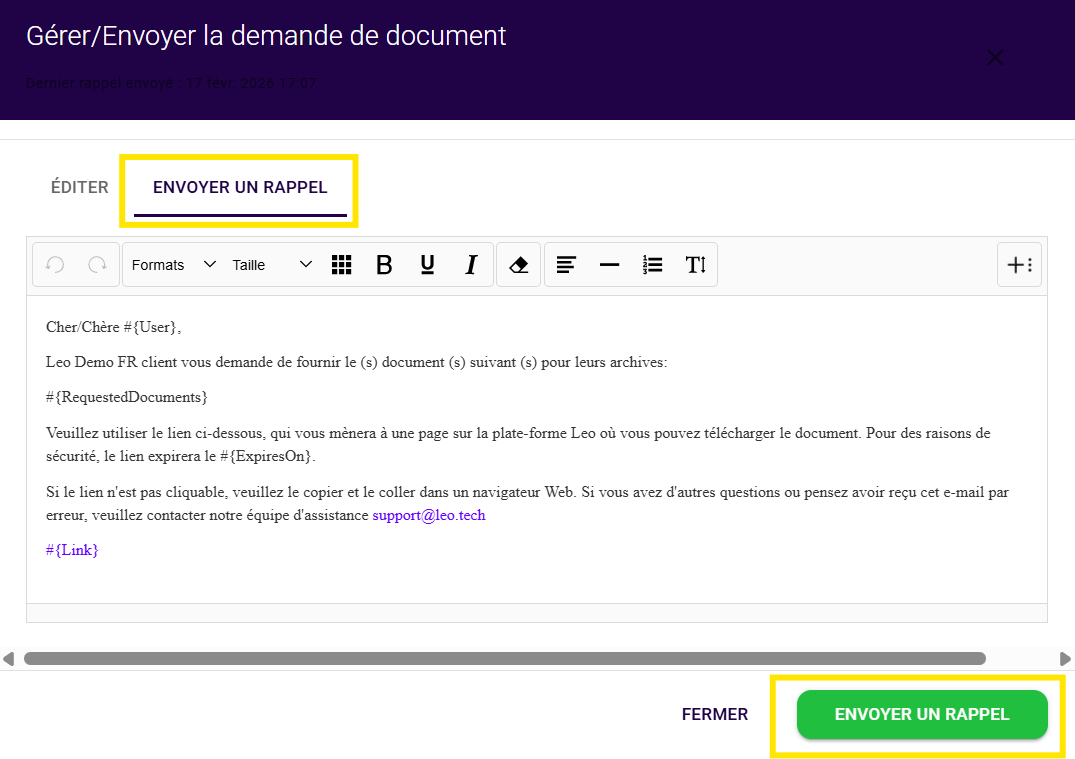Insert a horizontal line
This screenshot has height=759, width=1075.
[x=609, y=265]
